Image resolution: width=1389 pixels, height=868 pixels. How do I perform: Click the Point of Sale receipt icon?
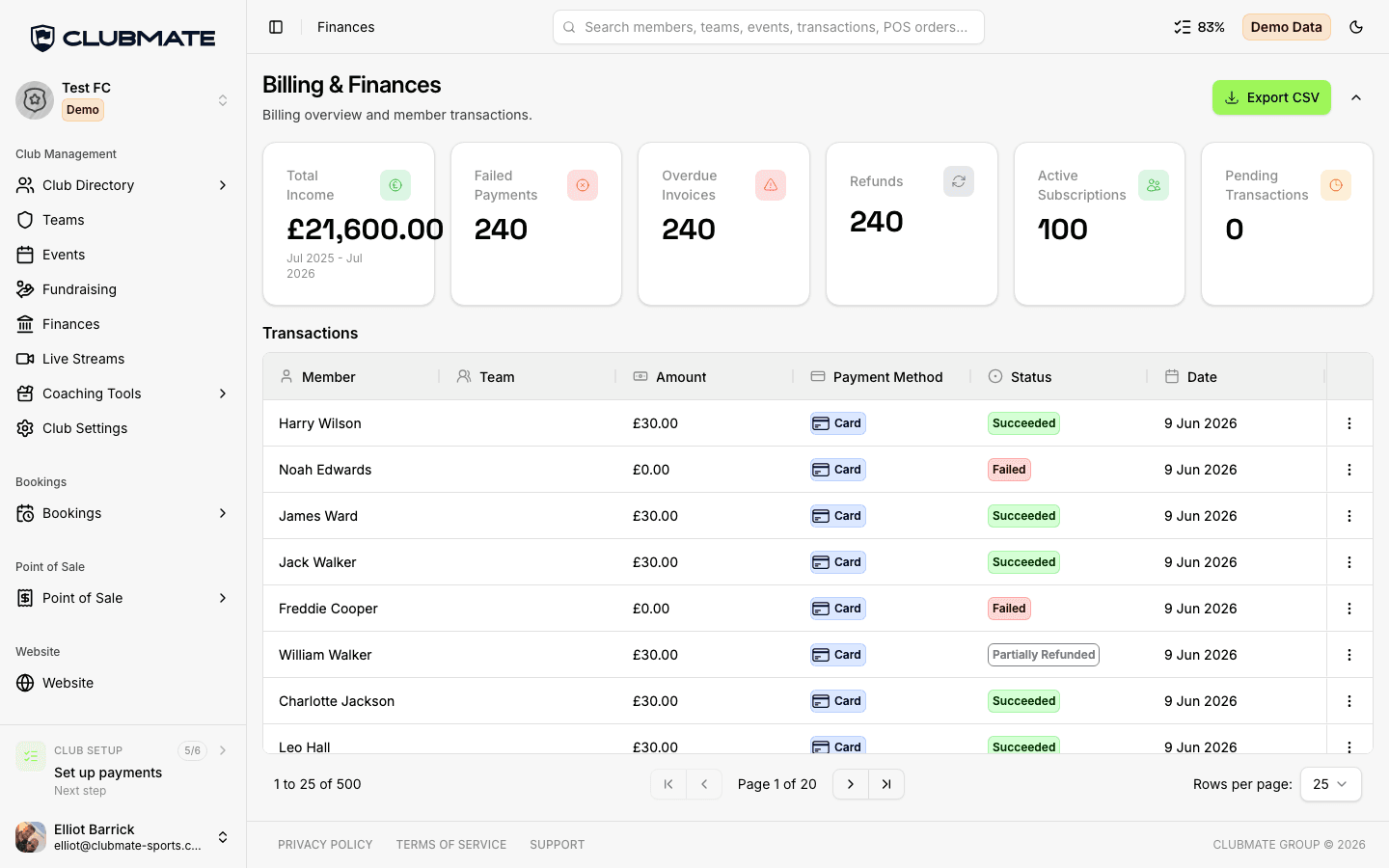(25, 598)
